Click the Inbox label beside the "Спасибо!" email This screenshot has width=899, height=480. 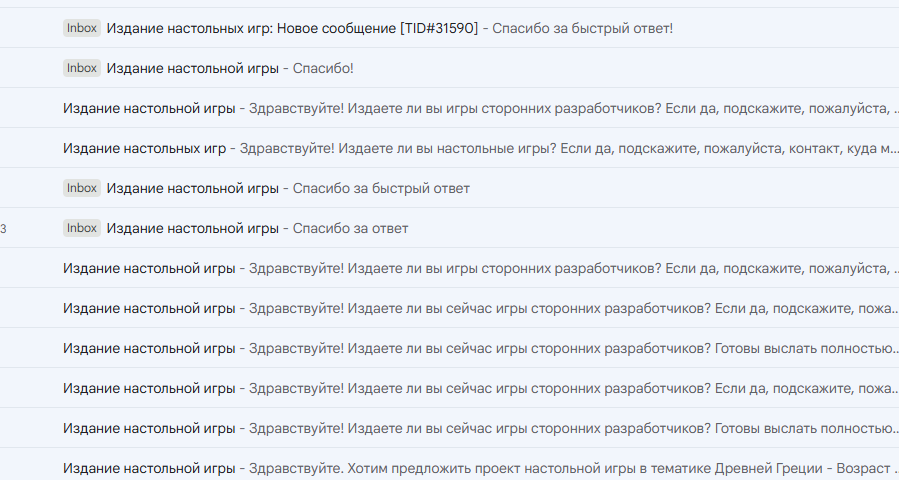(x=81, y=68)
